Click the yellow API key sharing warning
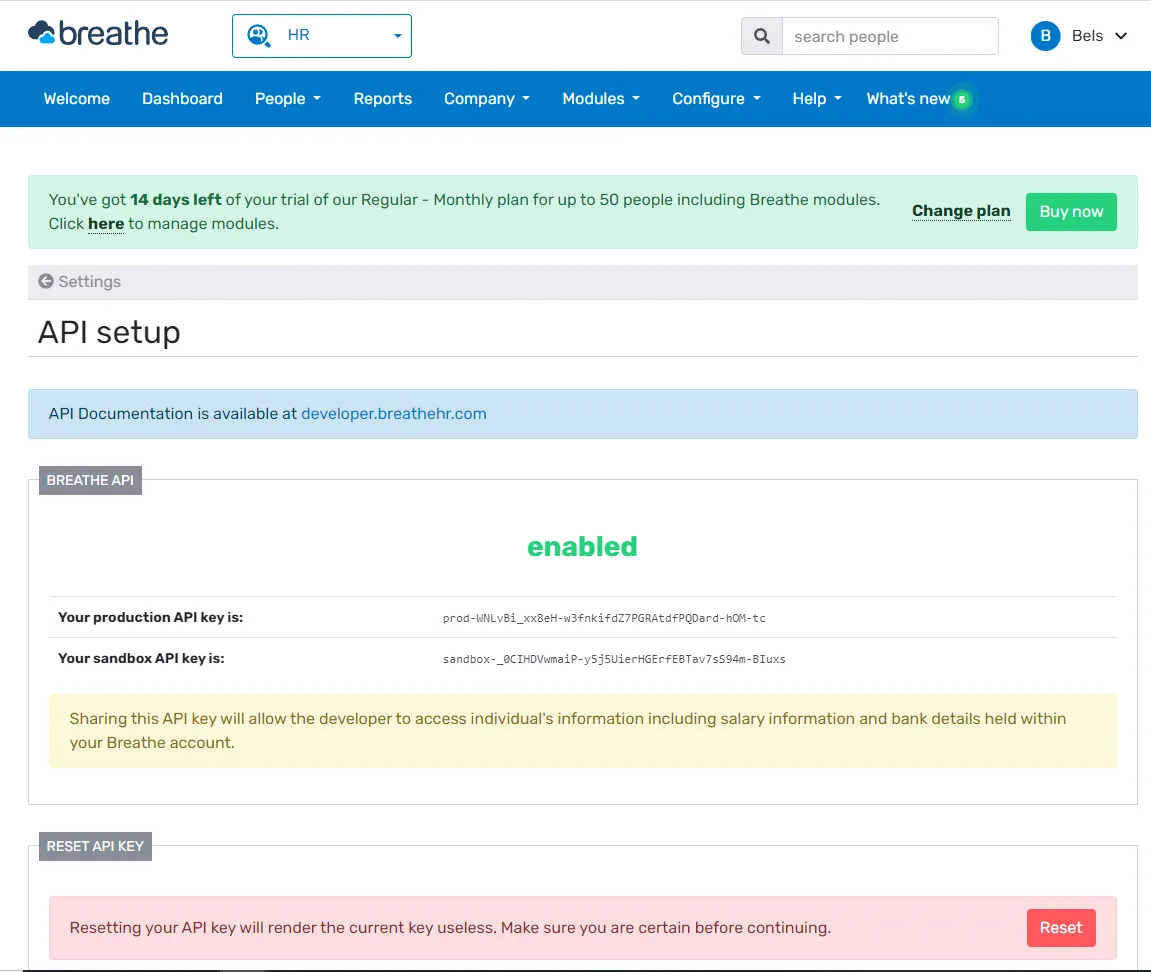The width and height of the screenshot is (1151, 972). [583, 731]
